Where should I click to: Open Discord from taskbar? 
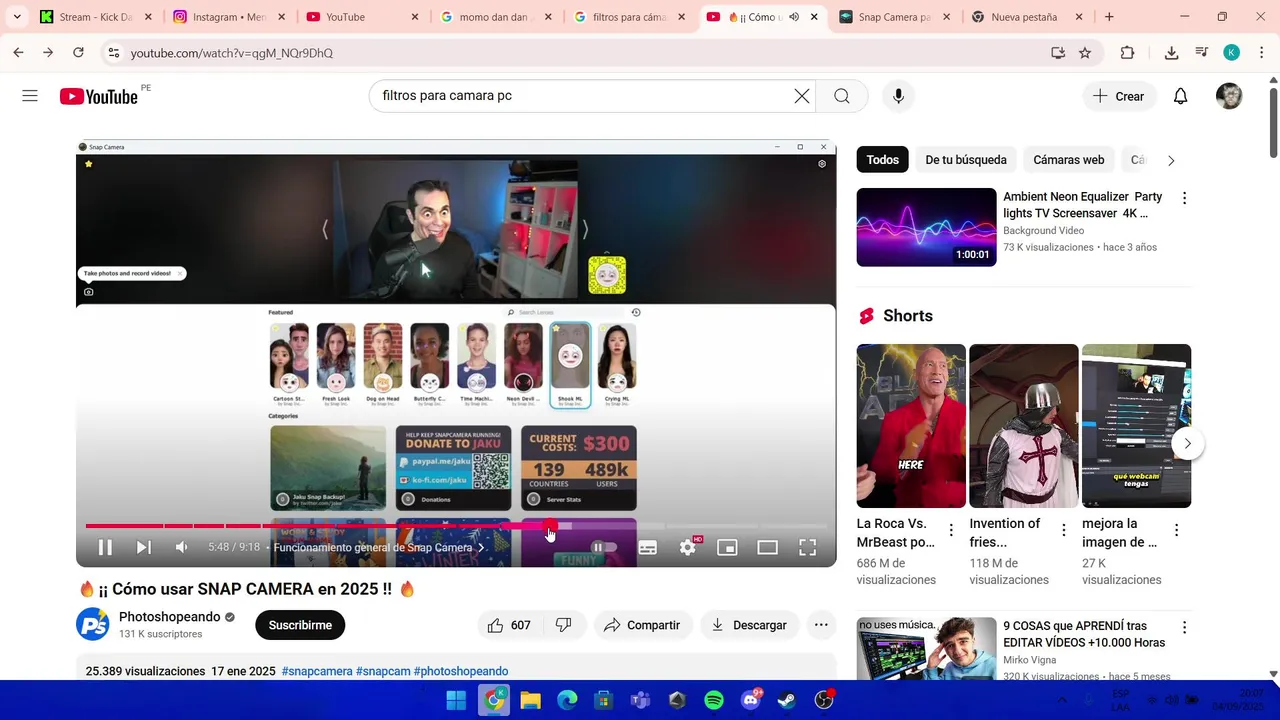[x=751, y=700]
